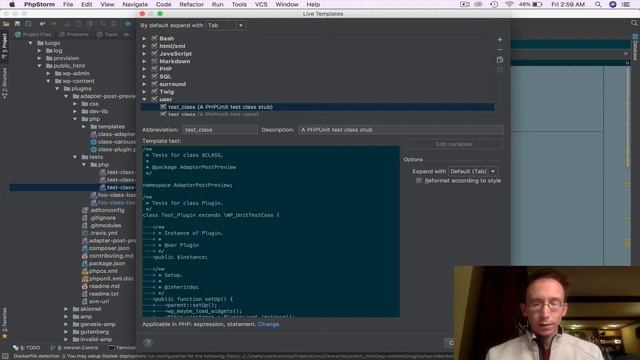Click the Abbreviation input field

pos(220,130)
